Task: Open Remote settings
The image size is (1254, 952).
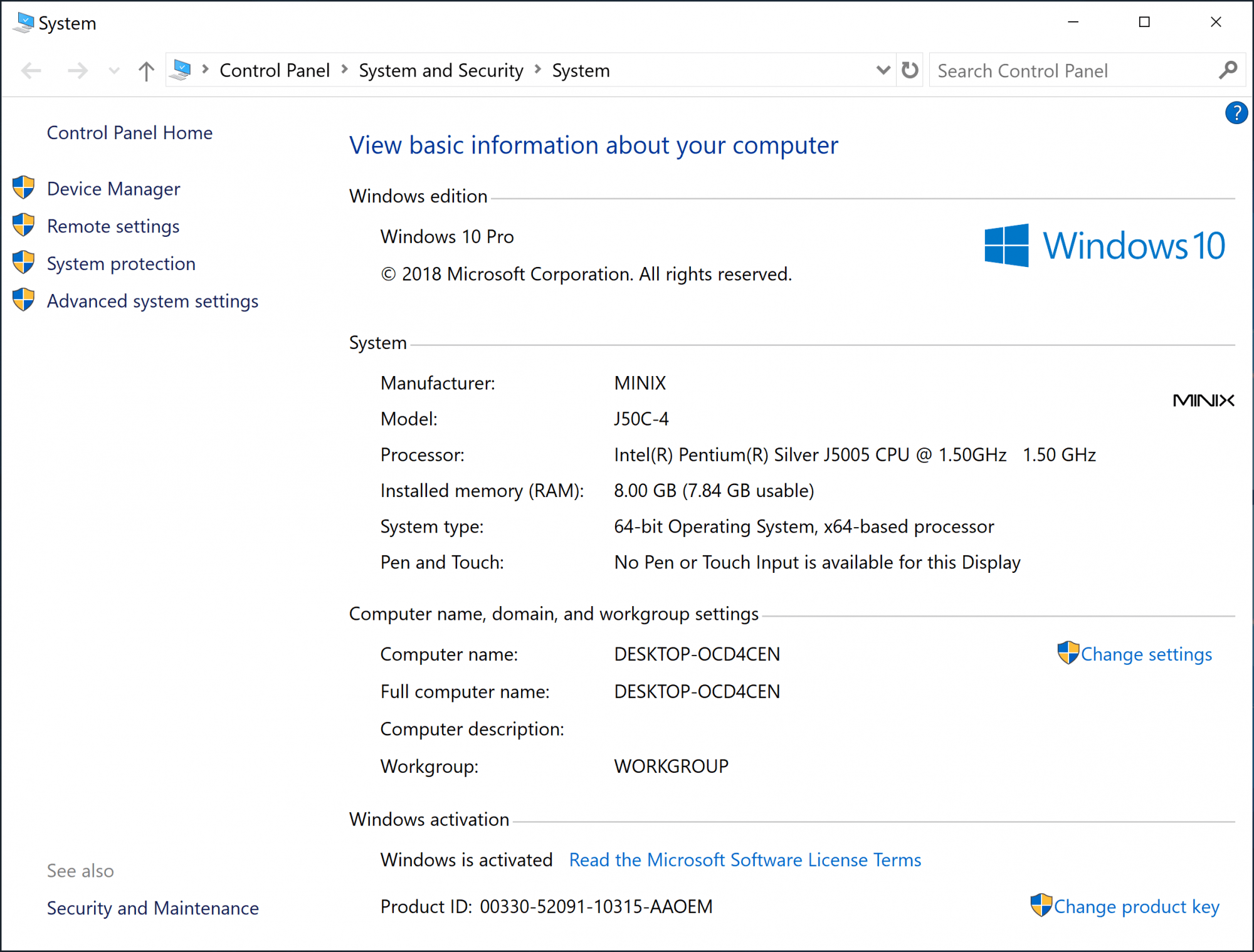Action: pyautogui.click(x=113, y=226)
